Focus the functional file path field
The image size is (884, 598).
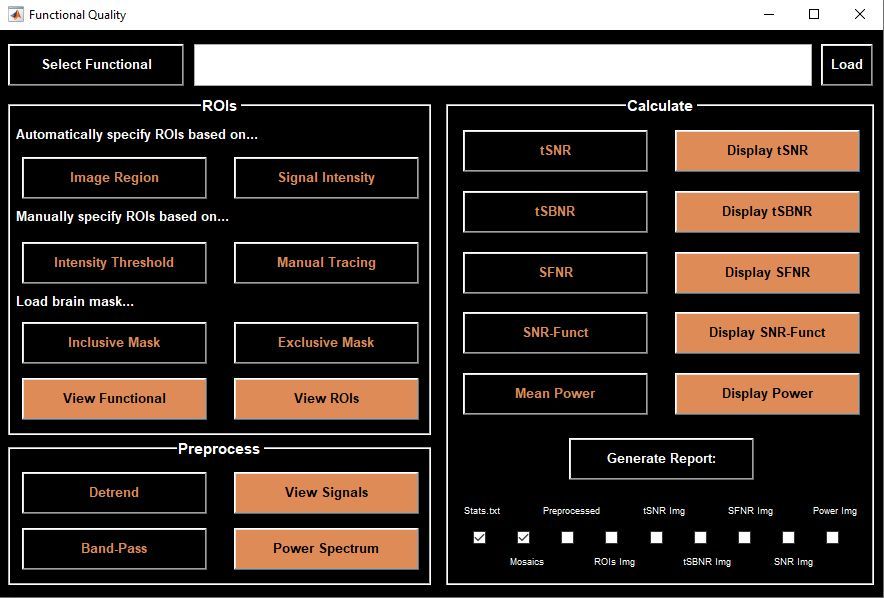(x=502, y=65)
